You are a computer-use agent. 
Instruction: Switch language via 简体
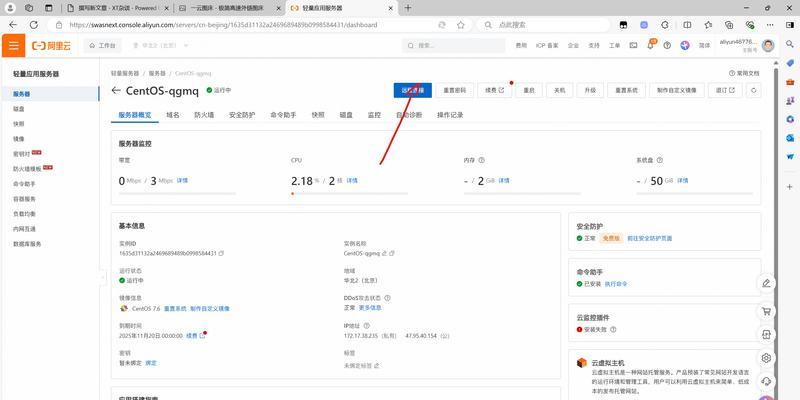(704, 46)
